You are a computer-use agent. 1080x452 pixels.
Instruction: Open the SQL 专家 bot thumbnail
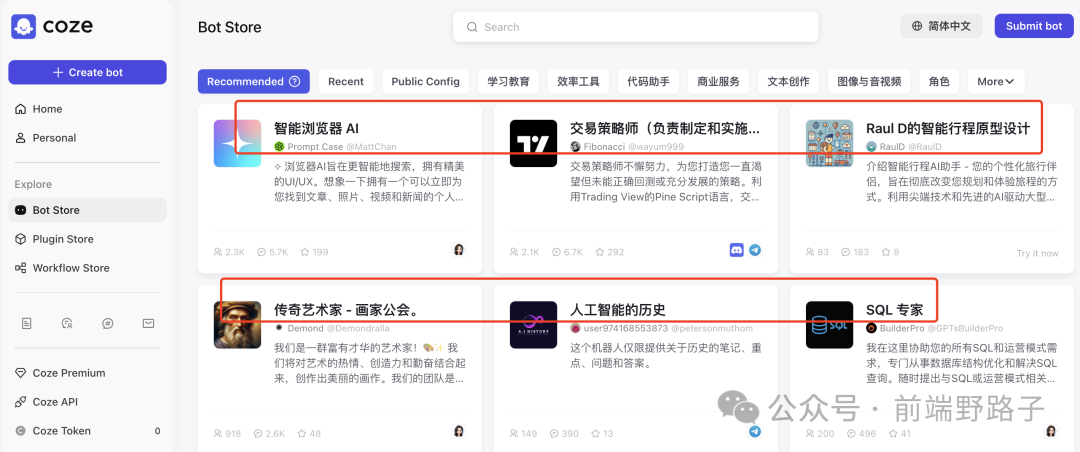(x=829, y=325)
